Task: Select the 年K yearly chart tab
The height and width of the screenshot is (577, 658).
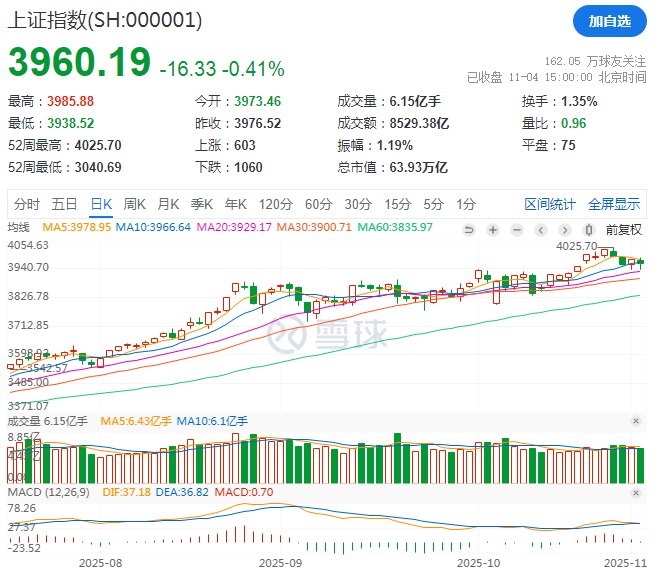Action: pos(235,204)
